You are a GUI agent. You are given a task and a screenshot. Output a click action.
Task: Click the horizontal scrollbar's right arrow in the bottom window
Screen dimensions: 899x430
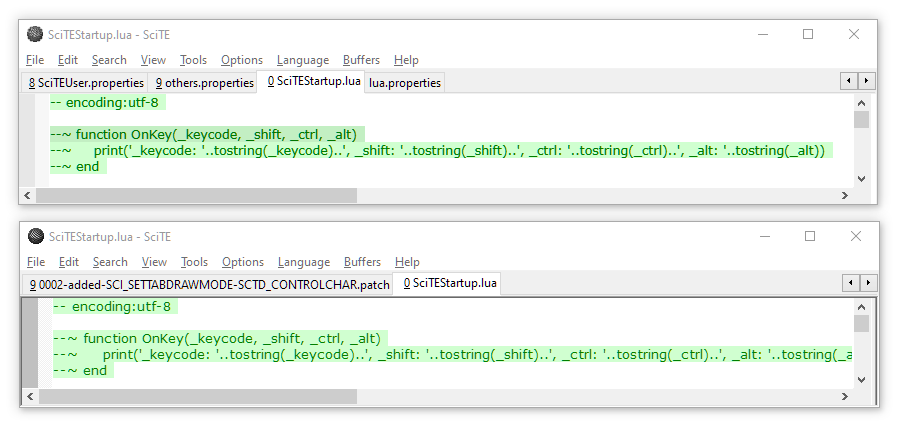click(845, 397)
